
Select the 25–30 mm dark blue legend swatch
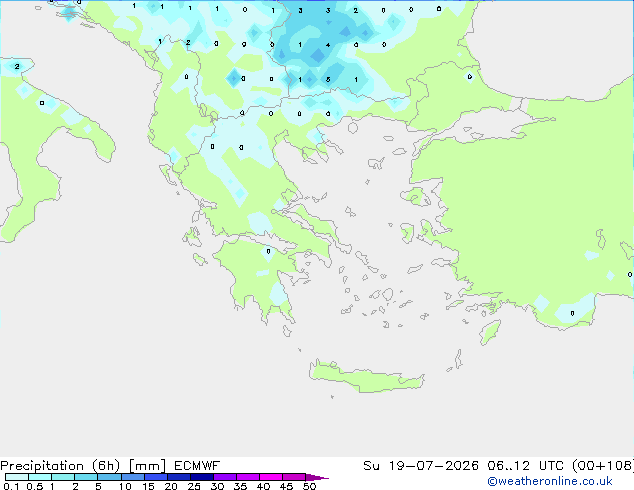click(x=202, y=477)
